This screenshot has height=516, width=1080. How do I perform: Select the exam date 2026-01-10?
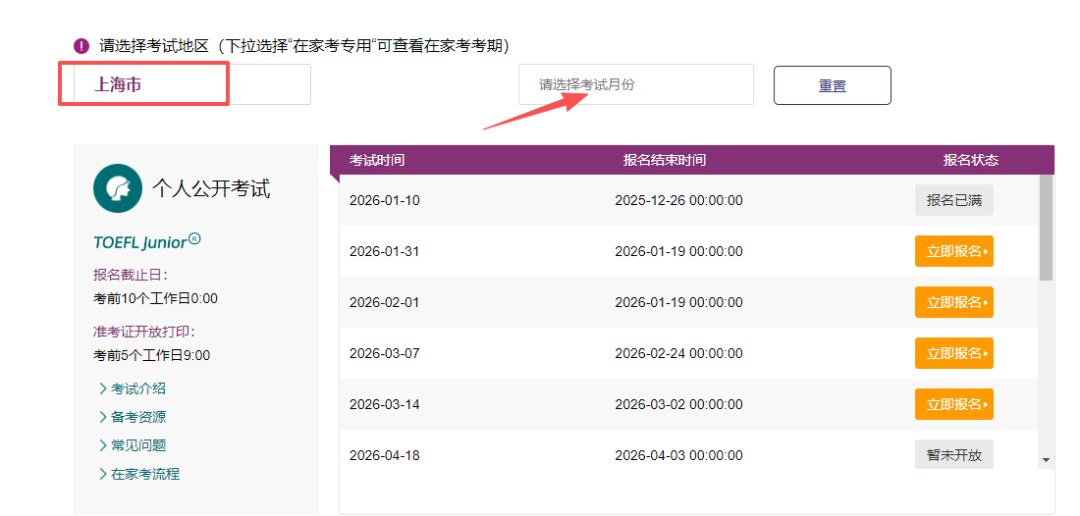pyautogui.click(x=384, y=200)
